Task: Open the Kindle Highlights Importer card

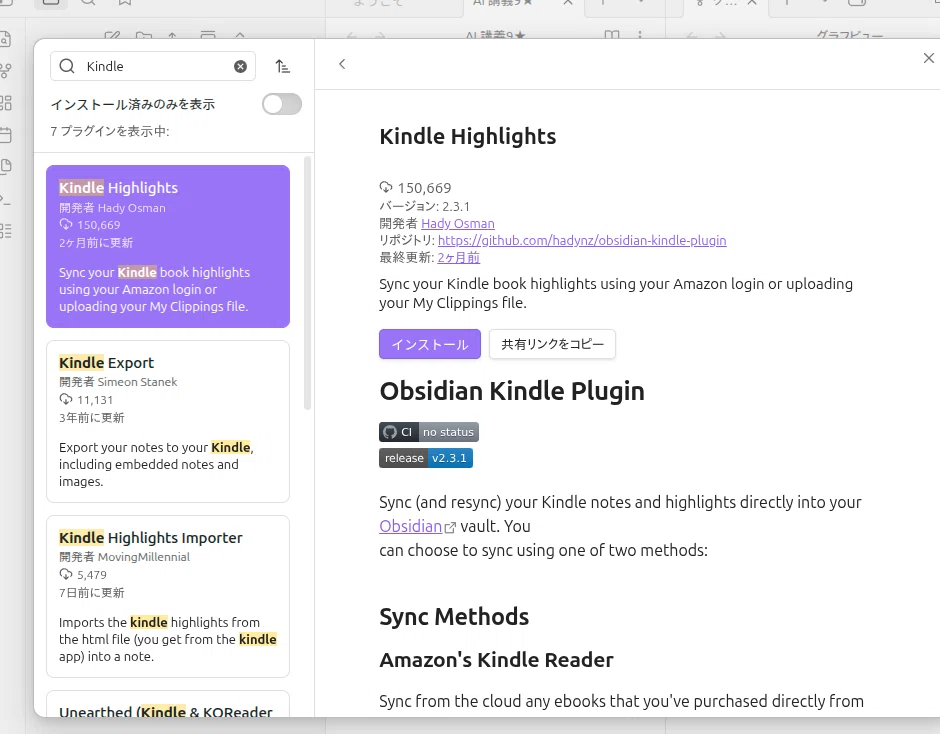Action: pos(168,597)
